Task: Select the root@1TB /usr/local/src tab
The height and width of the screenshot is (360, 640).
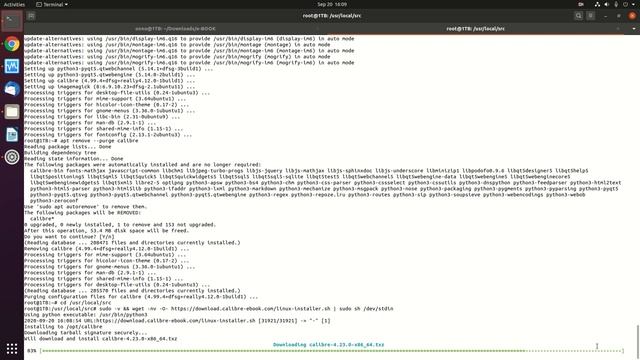Action: click(475, 29)
